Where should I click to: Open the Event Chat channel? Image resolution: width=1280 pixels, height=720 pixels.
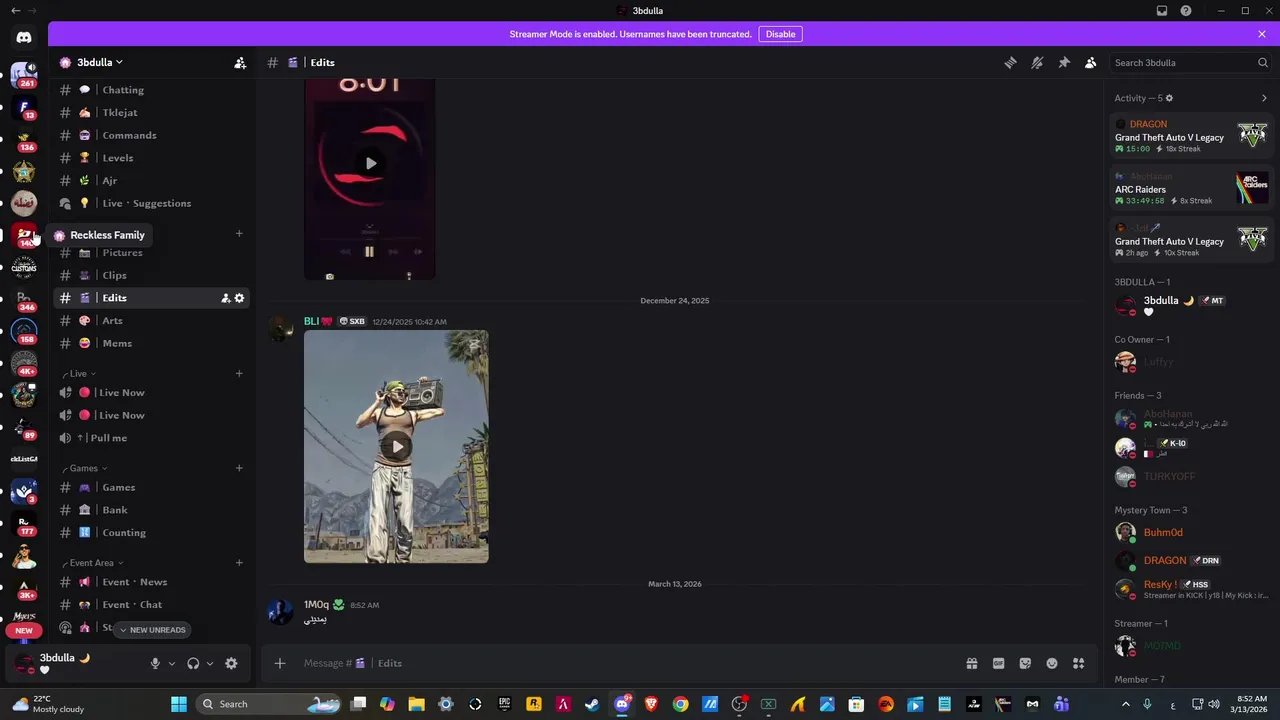(152, 605)
